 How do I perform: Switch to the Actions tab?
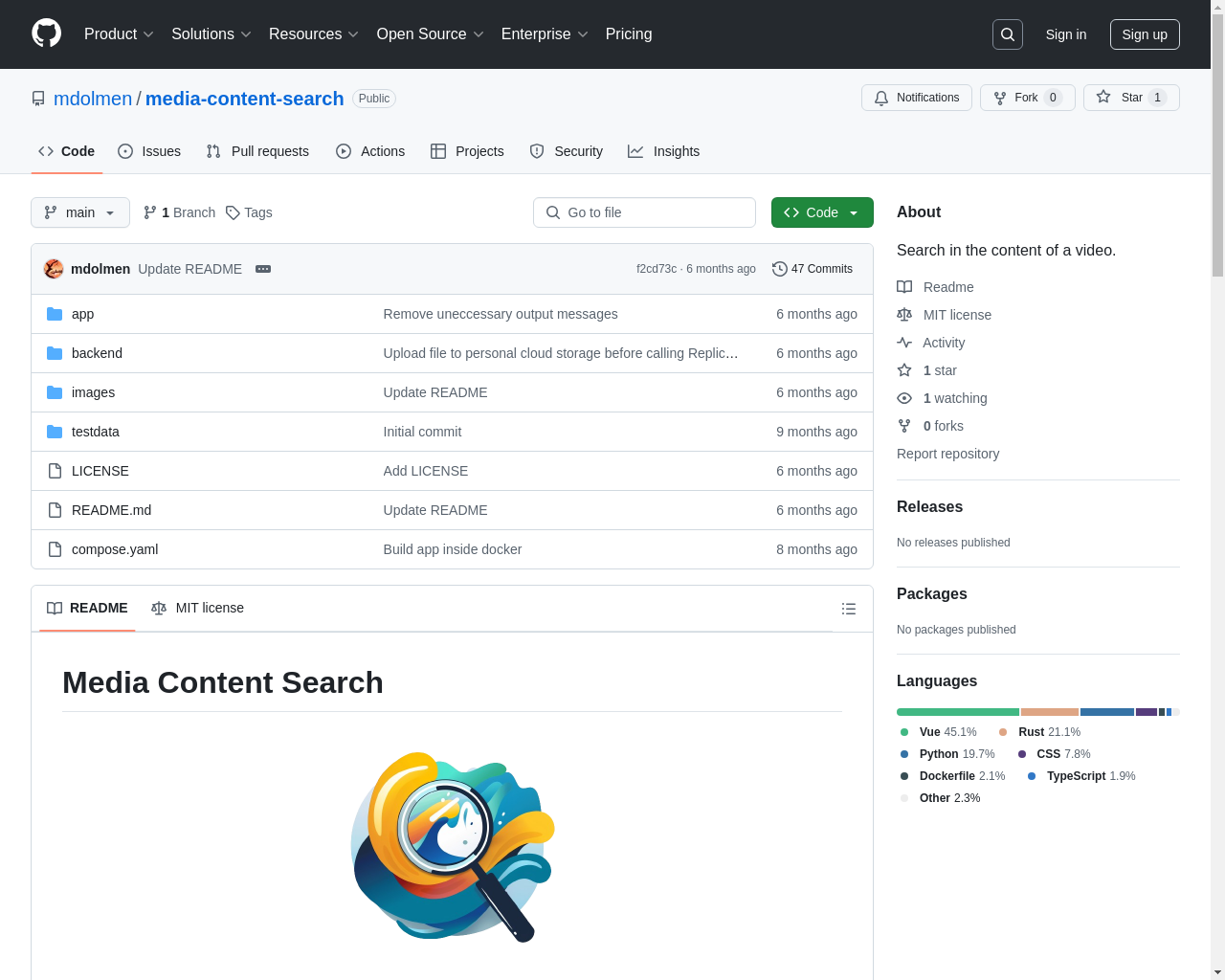pyautogui.click(x=370, y=151)
